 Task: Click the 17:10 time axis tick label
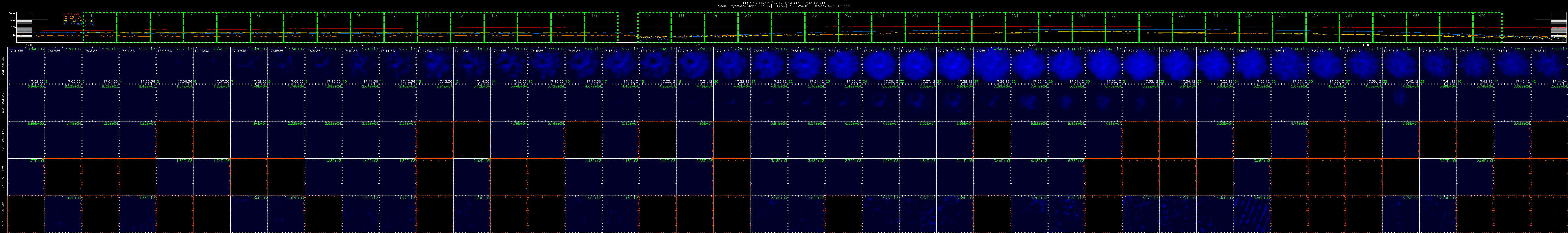pos(364,45)
